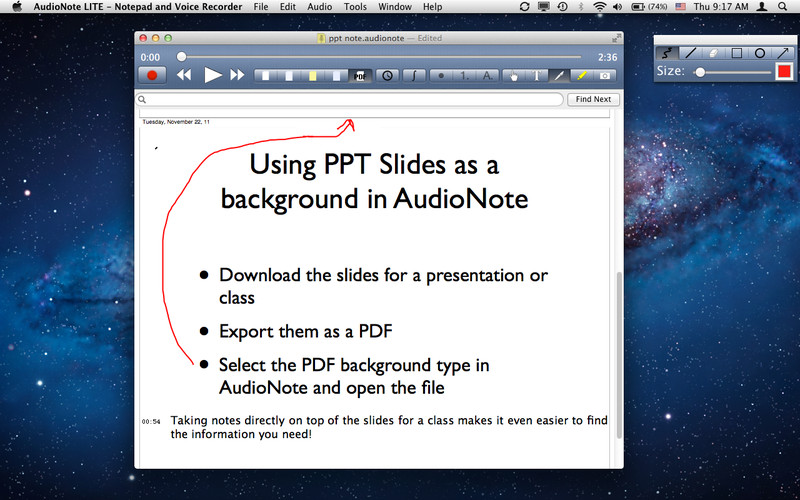Viewport: 800px width, 500px height.
Task: Select the second white paper background
Action: 289,76
